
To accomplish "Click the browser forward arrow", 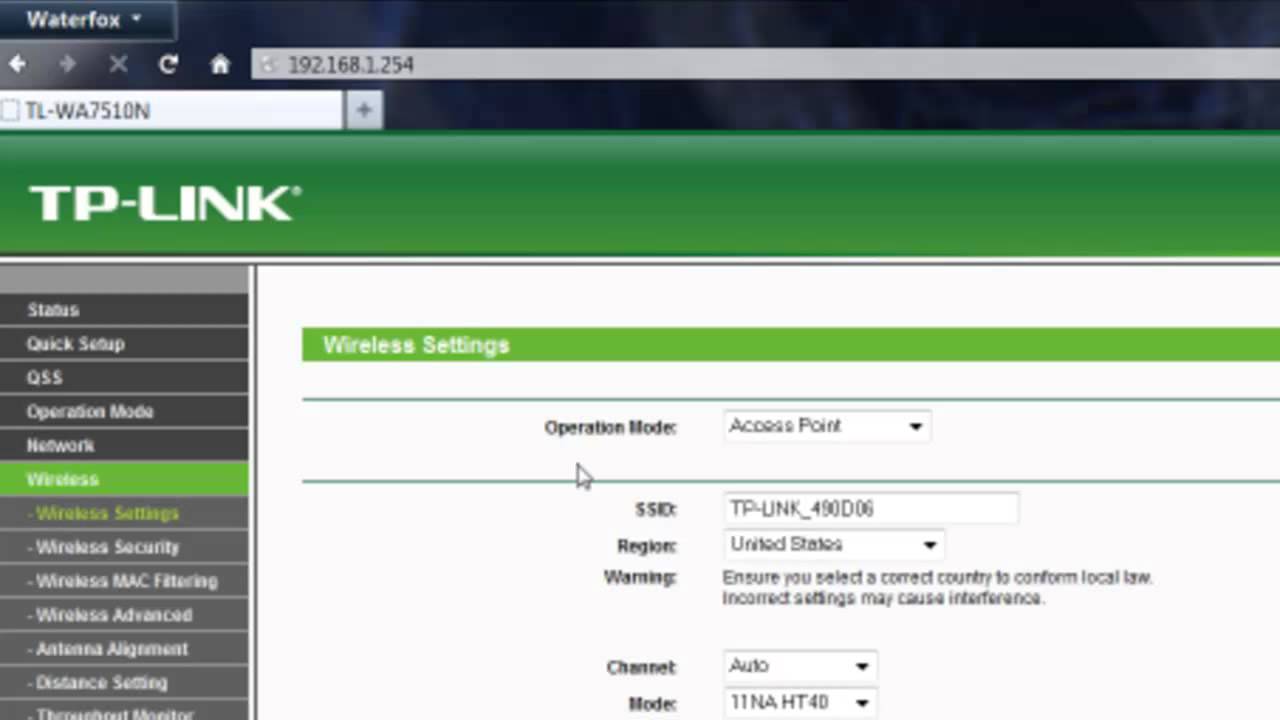I will (x=68, y=65).
